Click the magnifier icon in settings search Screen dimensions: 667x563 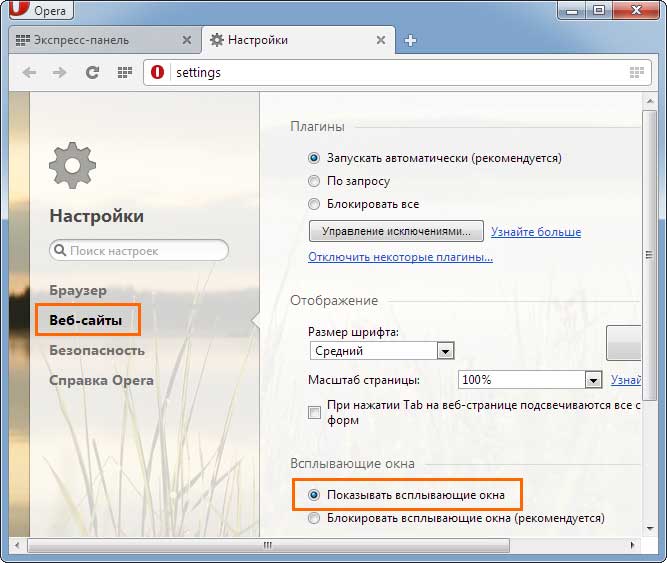(60, 250)
